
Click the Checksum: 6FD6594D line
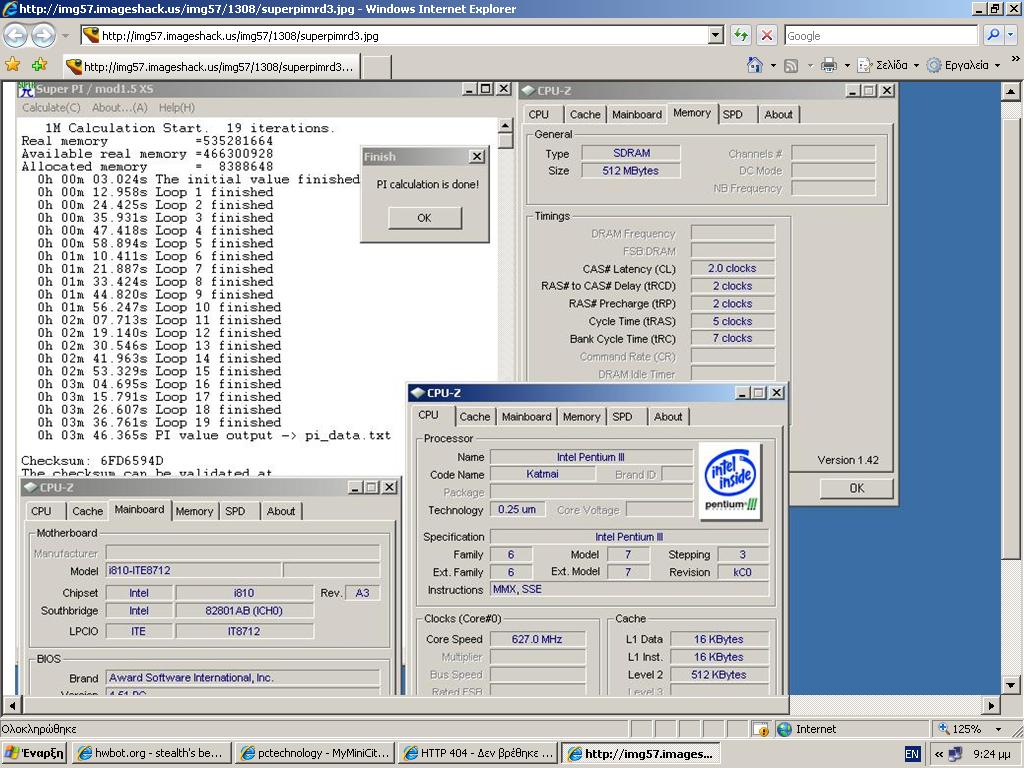pos(92,460)
